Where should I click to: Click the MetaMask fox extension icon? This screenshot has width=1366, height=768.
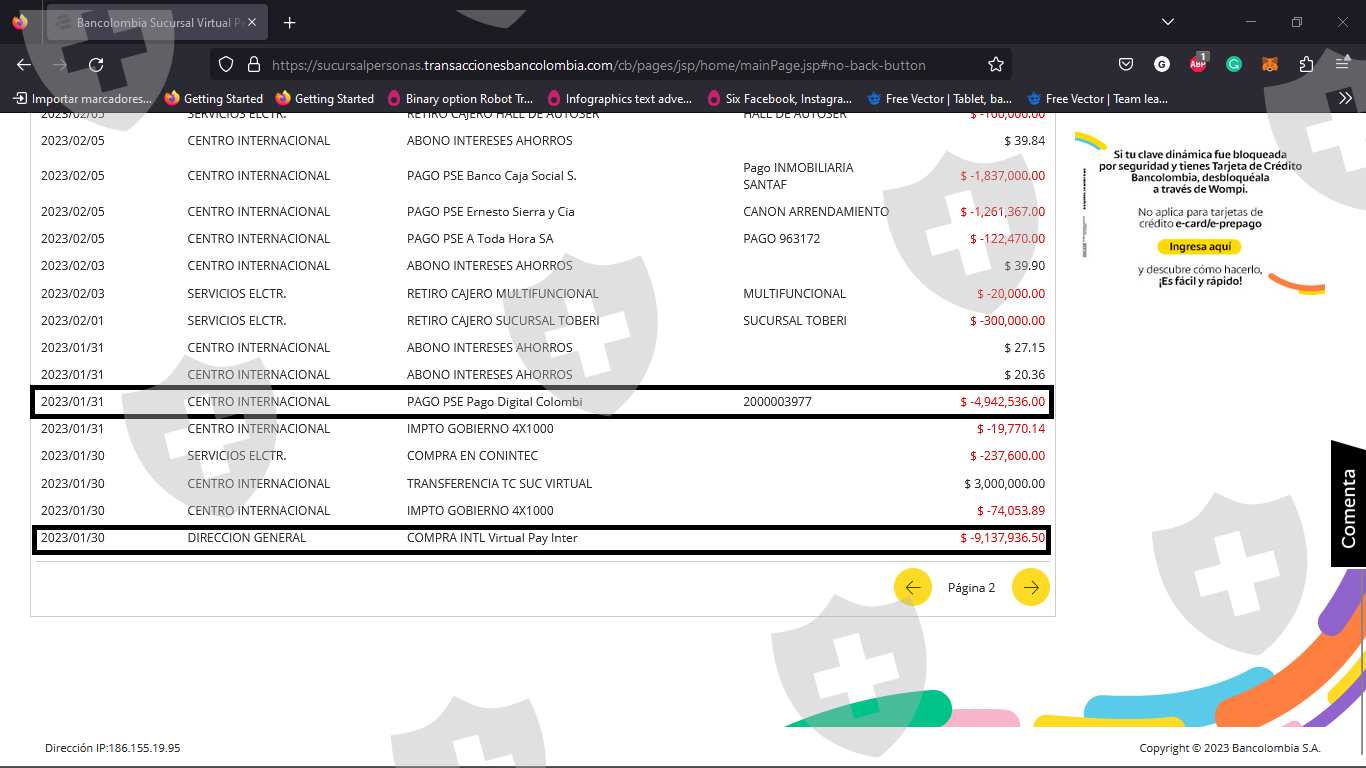click(1269, 65)
